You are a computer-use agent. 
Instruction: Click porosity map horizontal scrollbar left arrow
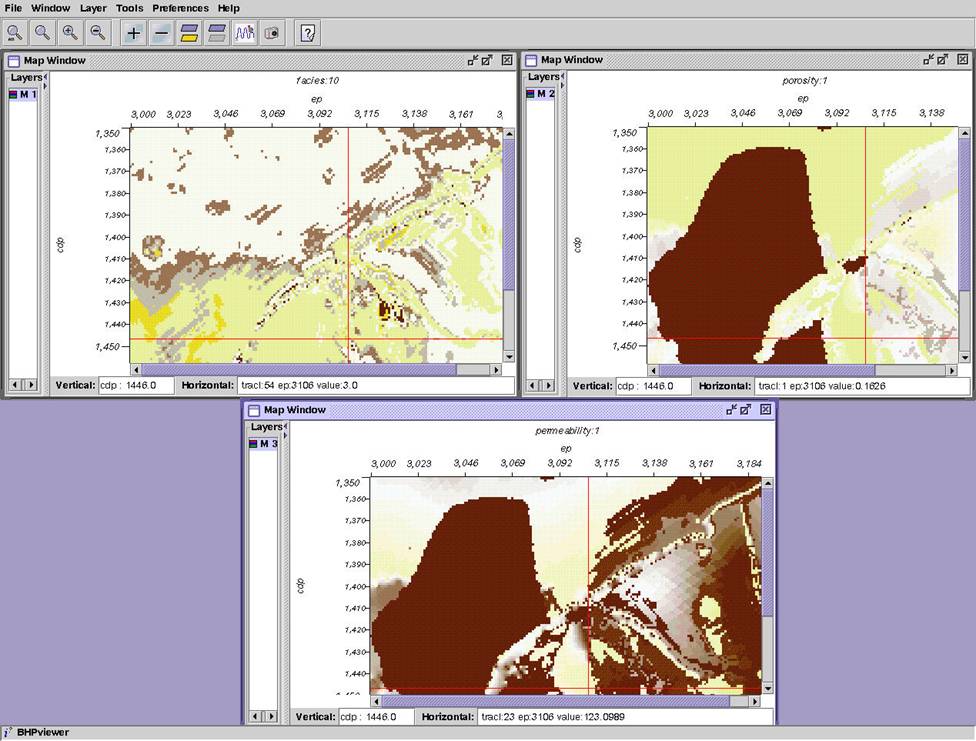(x=653, y=370)
